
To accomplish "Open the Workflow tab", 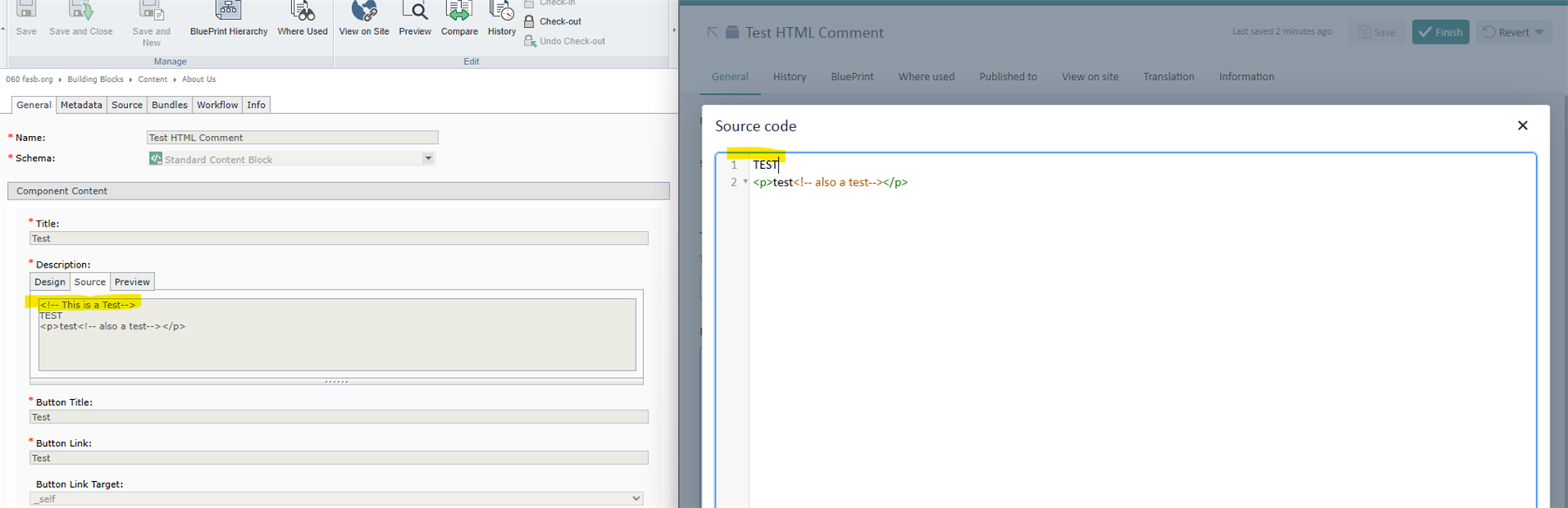I will click(217, 105).
